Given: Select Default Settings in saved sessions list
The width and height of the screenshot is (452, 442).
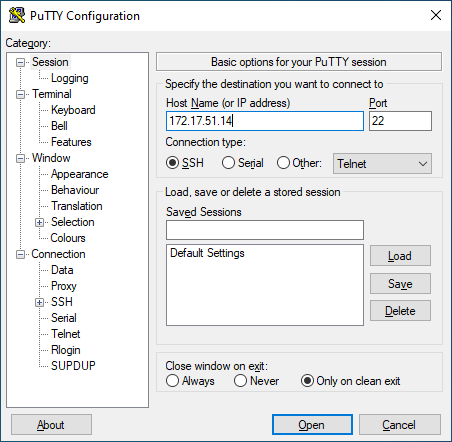Looking at the screenshot, I should pyautogui.click(x=207, y=253).
